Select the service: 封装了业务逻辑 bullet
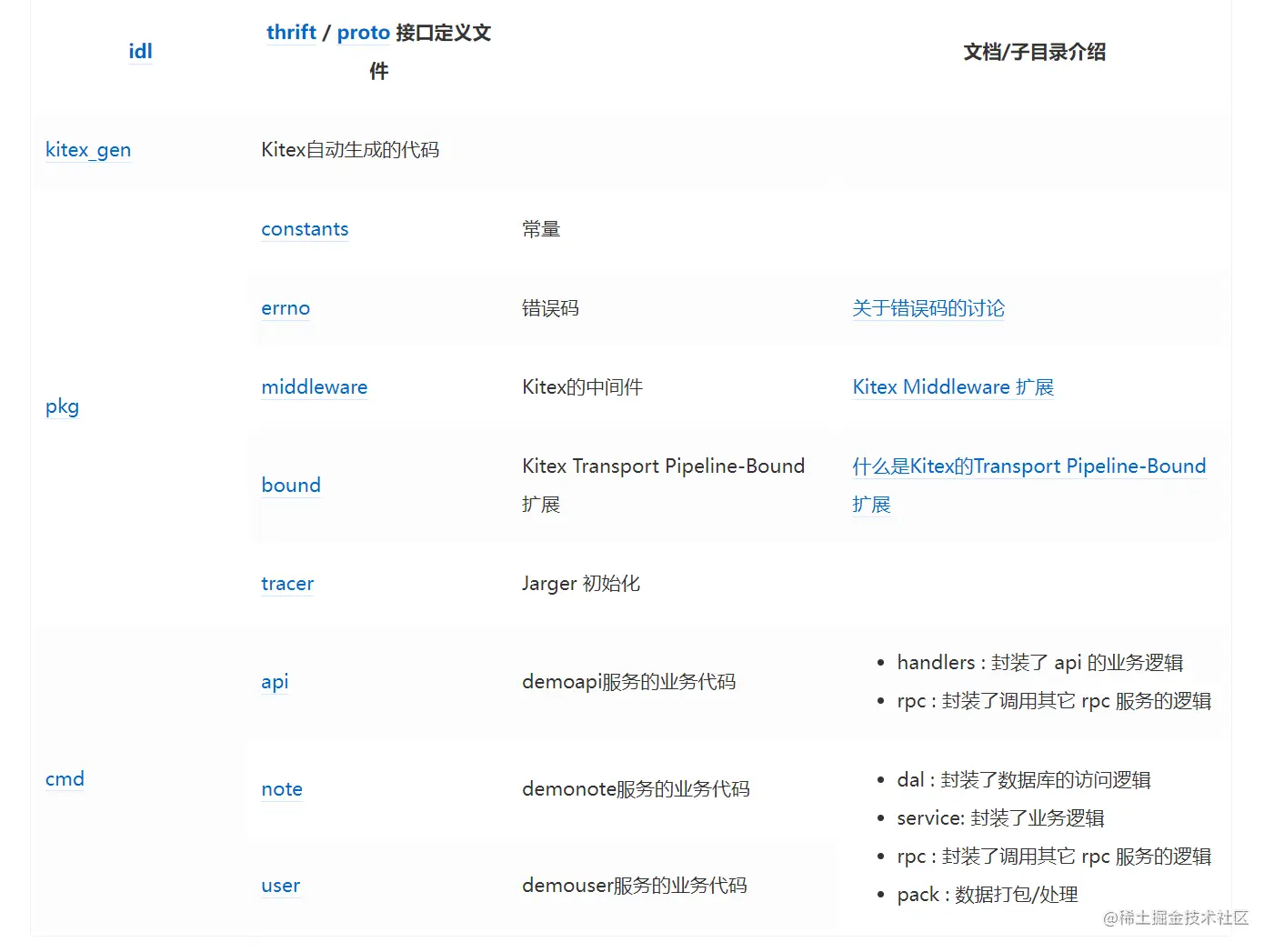The image size is (1274, 952). 1000,818
